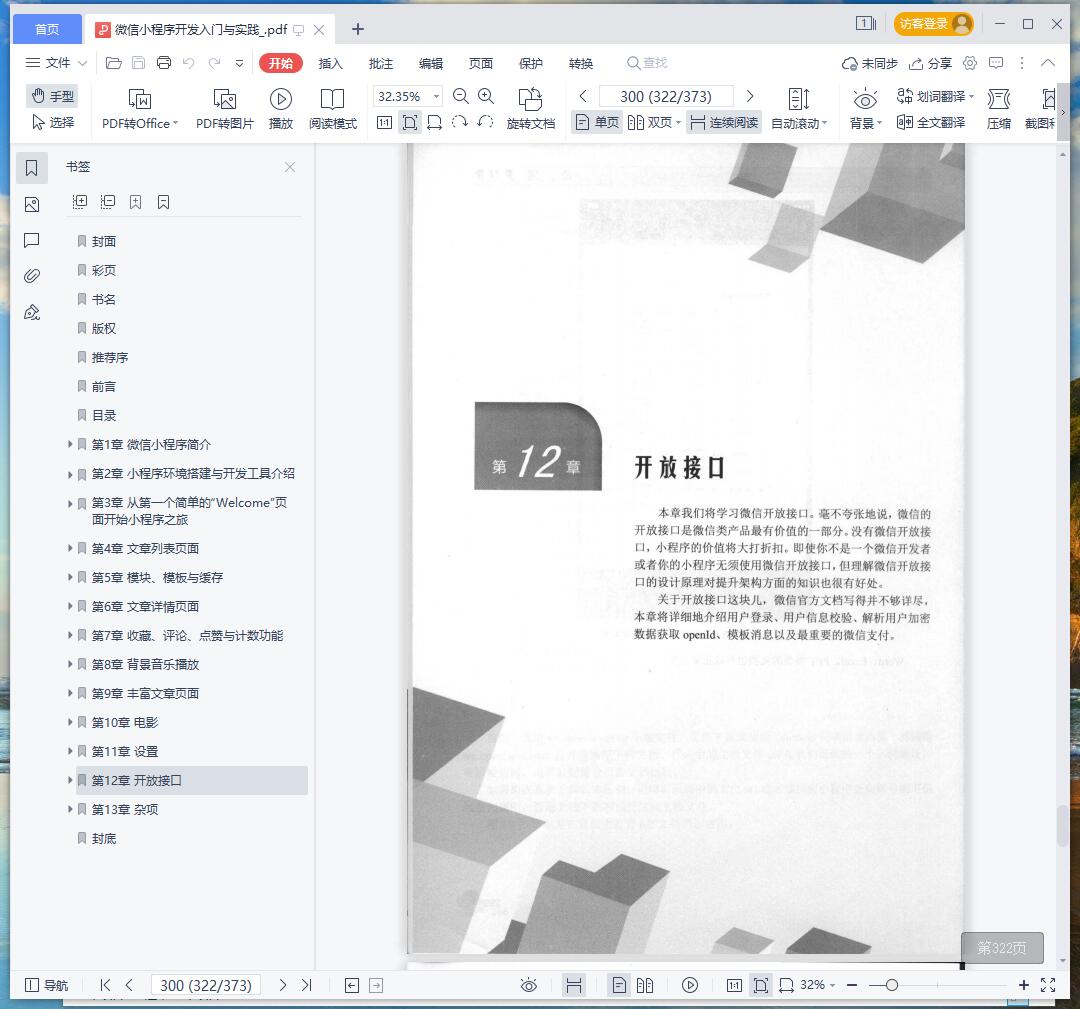This screenshot has height=1009, width=1080.
Task: Go to previous page arrow in toolbar
Action: click(x=583, y=96)
